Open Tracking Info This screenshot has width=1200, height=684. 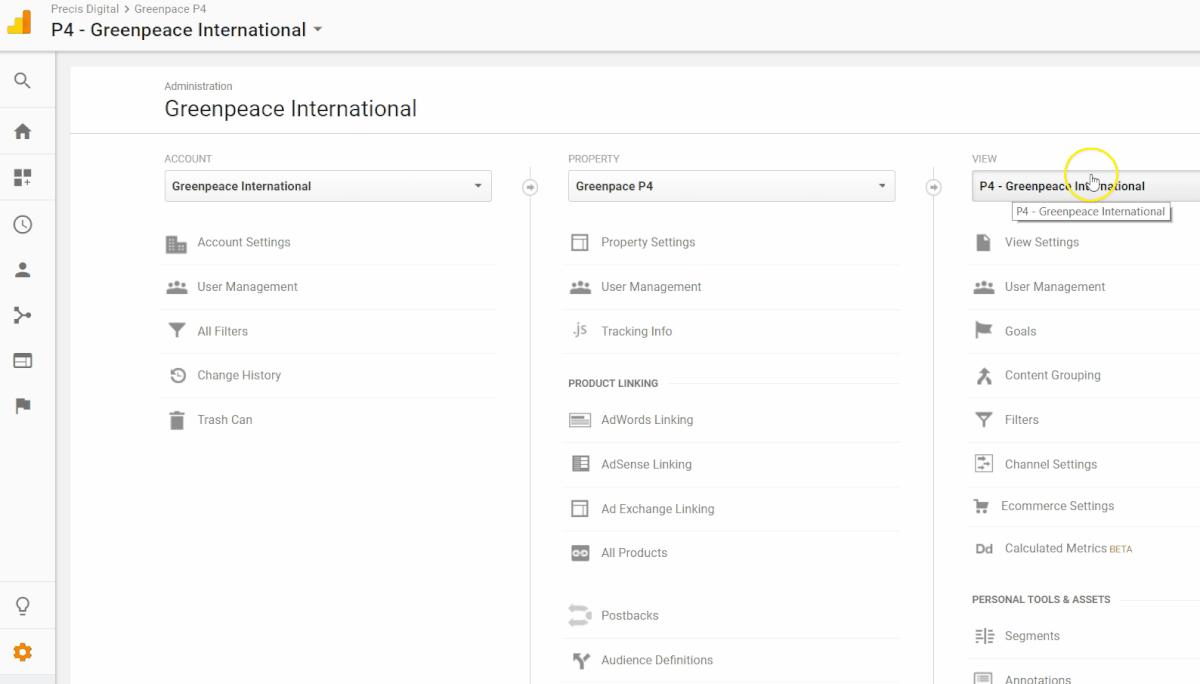(x=636, y=331)
